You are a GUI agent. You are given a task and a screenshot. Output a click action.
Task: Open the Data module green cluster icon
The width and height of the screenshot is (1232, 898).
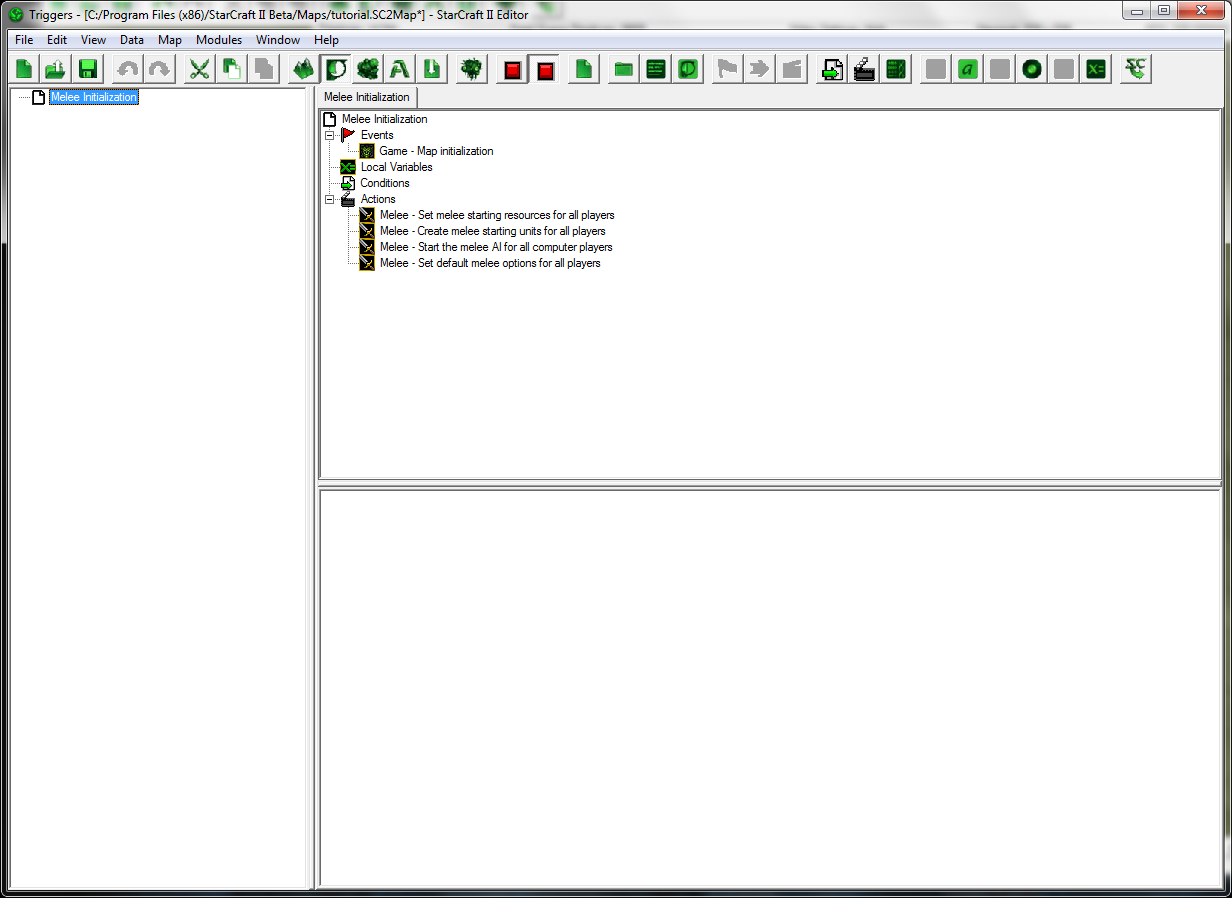(368, 69)
